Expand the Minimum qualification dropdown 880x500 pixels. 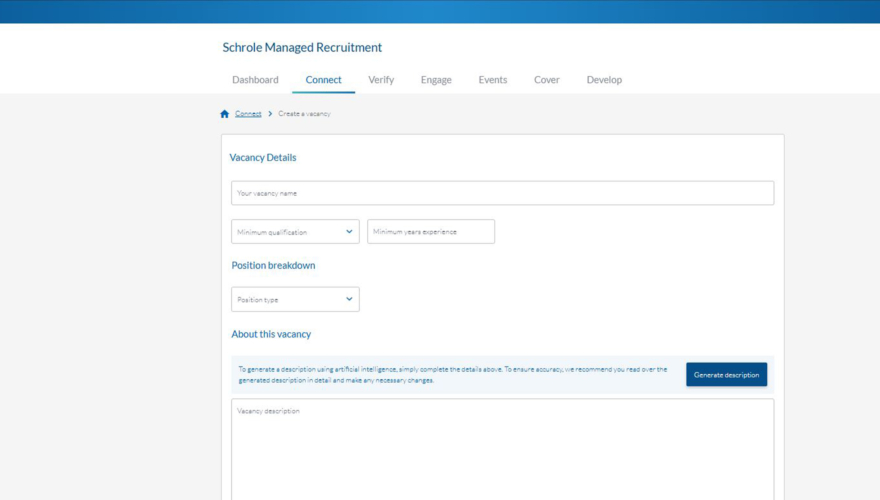click(x=295, y=232)
